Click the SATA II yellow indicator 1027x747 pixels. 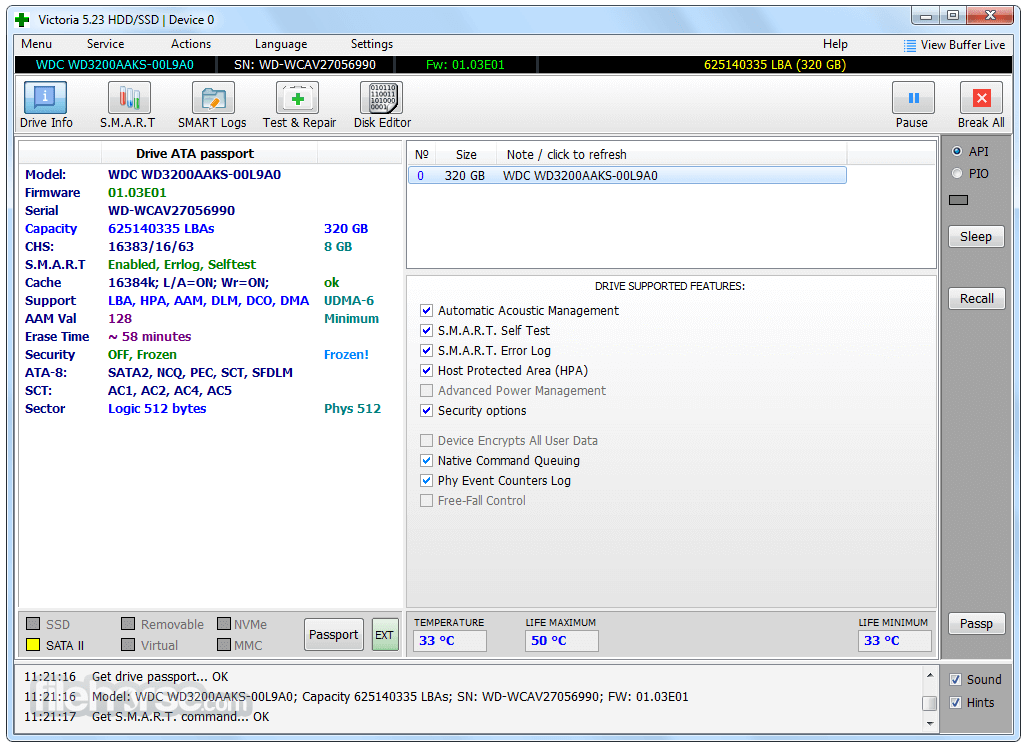click(33, 645)
